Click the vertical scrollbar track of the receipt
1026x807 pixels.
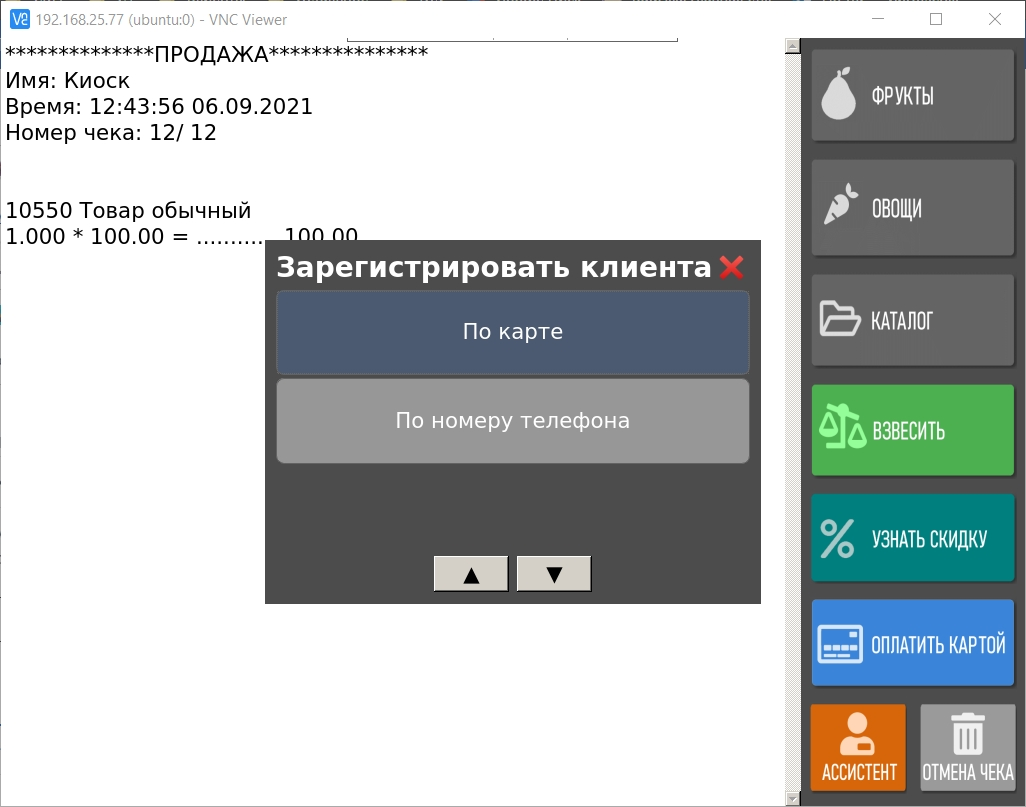792,420
